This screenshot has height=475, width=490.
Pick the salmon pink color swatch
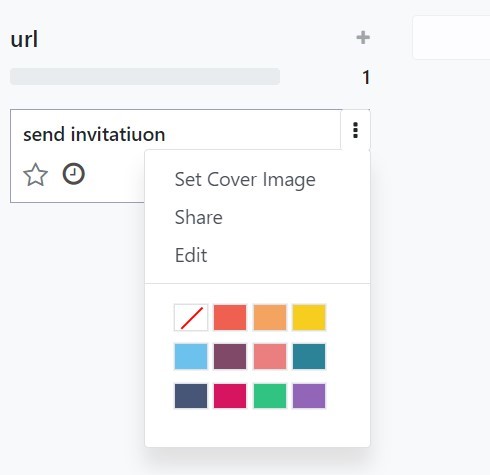(270, 357)
